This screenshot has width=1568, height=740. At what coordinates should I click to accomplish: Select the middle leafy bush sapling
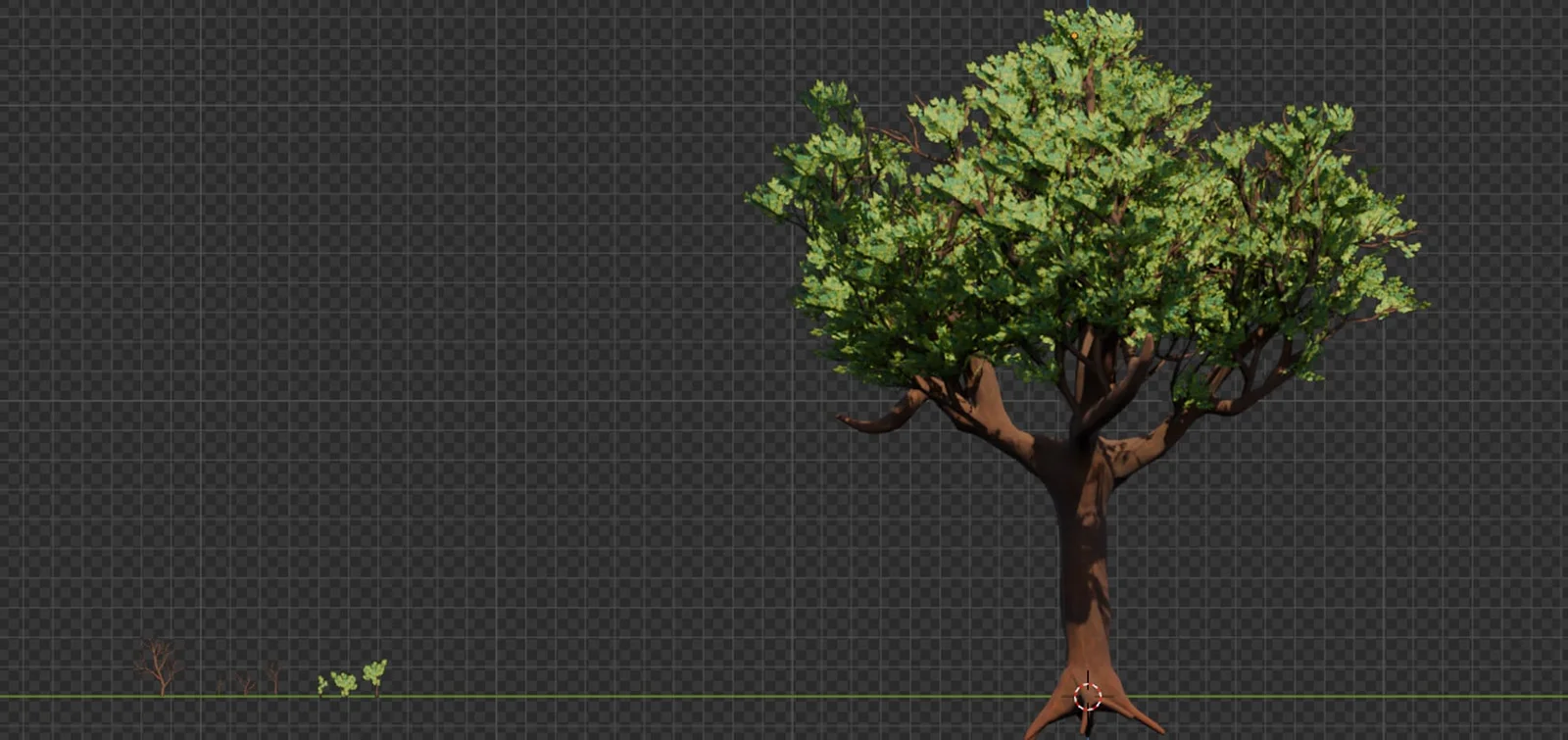click(344, 682)
